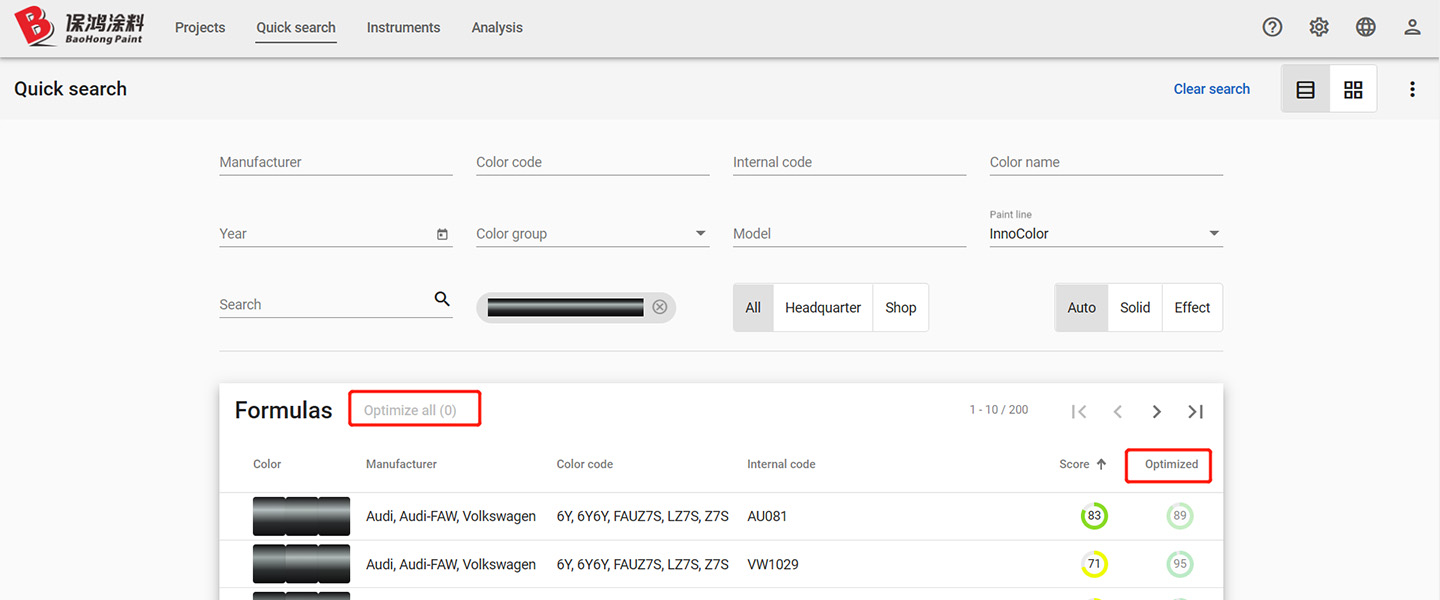1440x600 pixels.
Task: Open the help question mark icon
Action: tap(1272, 27)
